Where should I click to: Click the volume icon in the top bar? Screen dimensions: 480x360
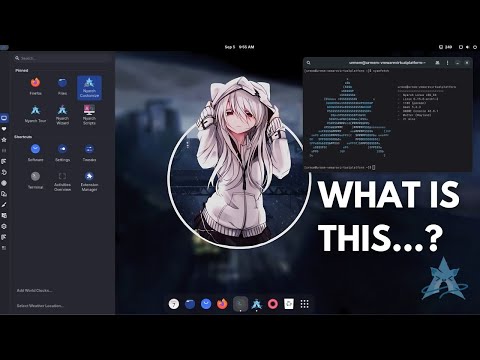(468, 47)
